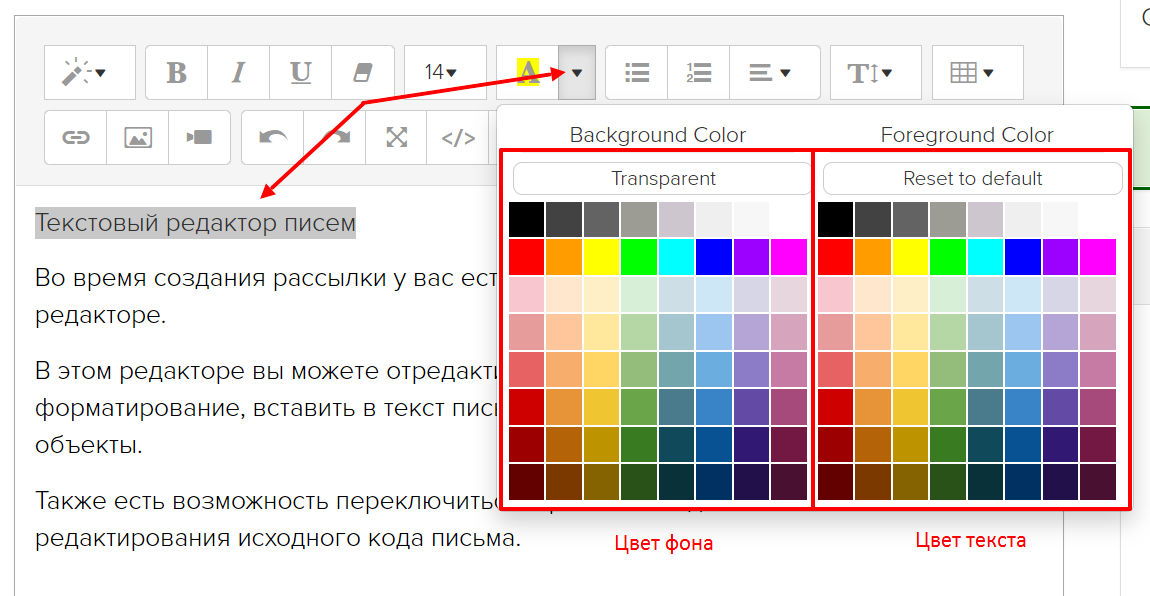Toggle bold formatting
Screen dimensions: 1150x596
point(176,73)
